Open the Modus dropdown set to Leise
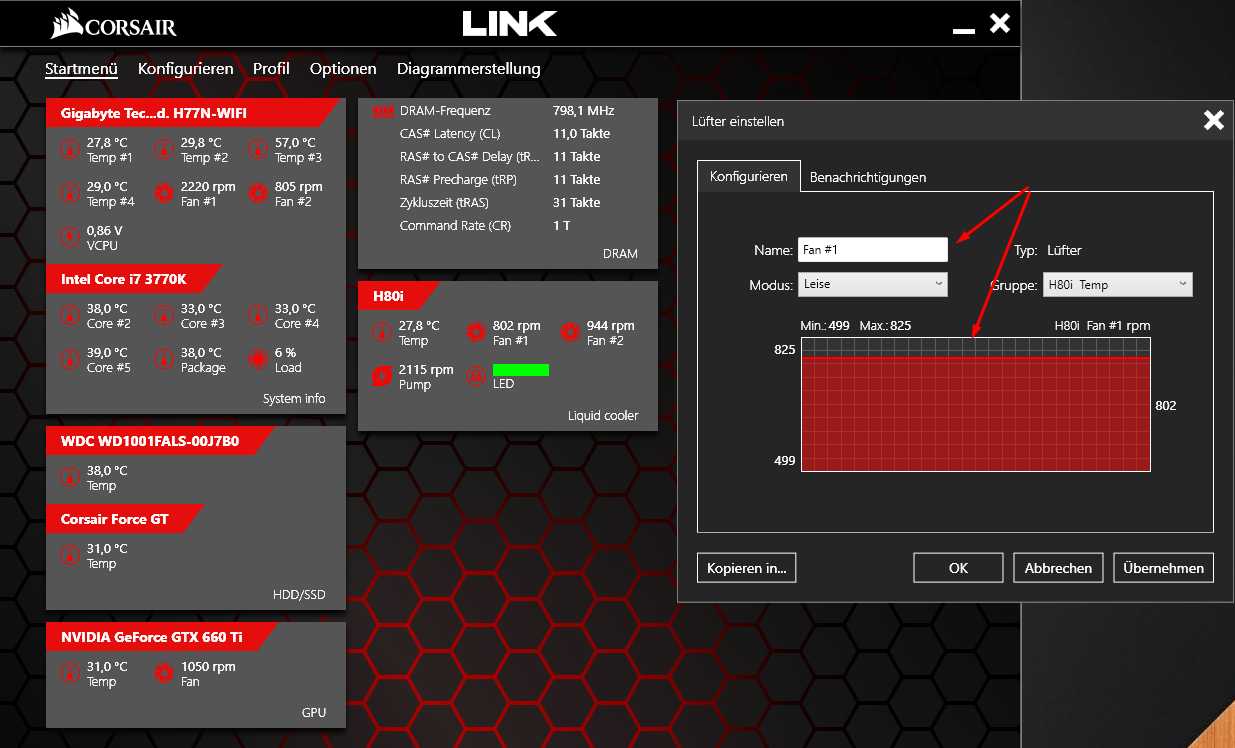This screenshot has width=1235, height=748. 873,284
